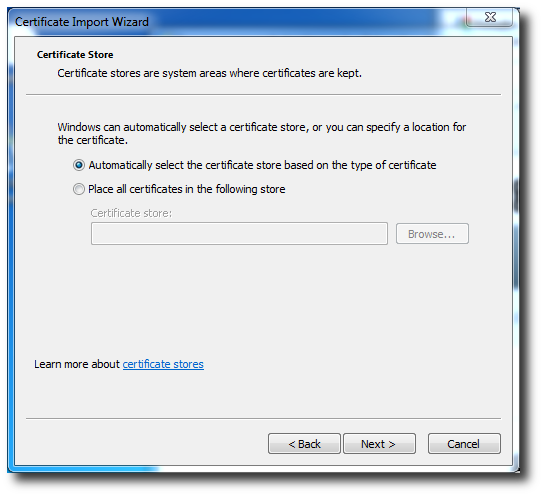The width and height of the screenshot is (543, 496).
Task: Click the filled radio dot for automatic selection
Action: [x=79, y=165]
